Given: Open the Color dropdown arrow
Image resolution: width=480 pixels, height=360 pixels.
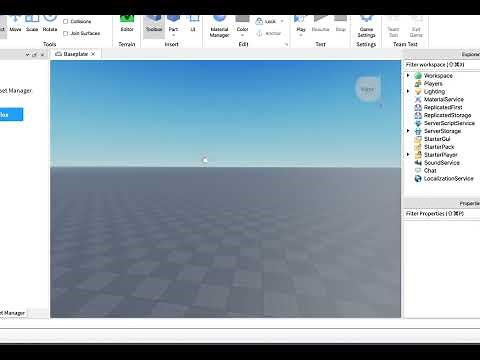Looking at the screenshot, I should point(242,35).
